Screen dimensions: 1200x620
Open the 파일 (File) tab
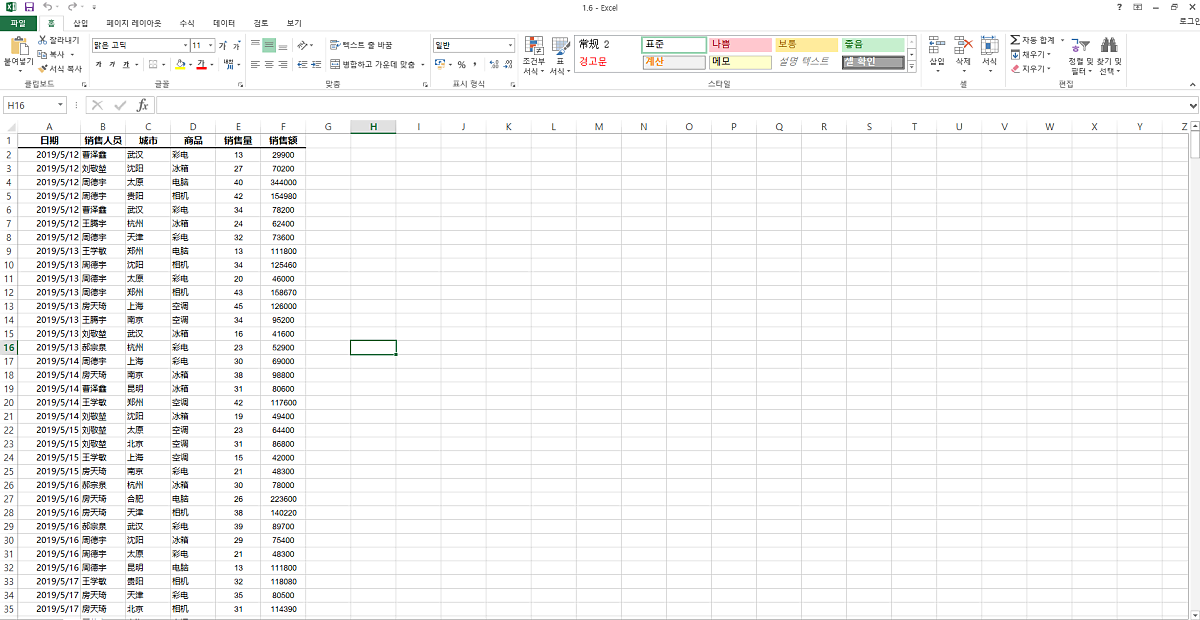point(18,22)
